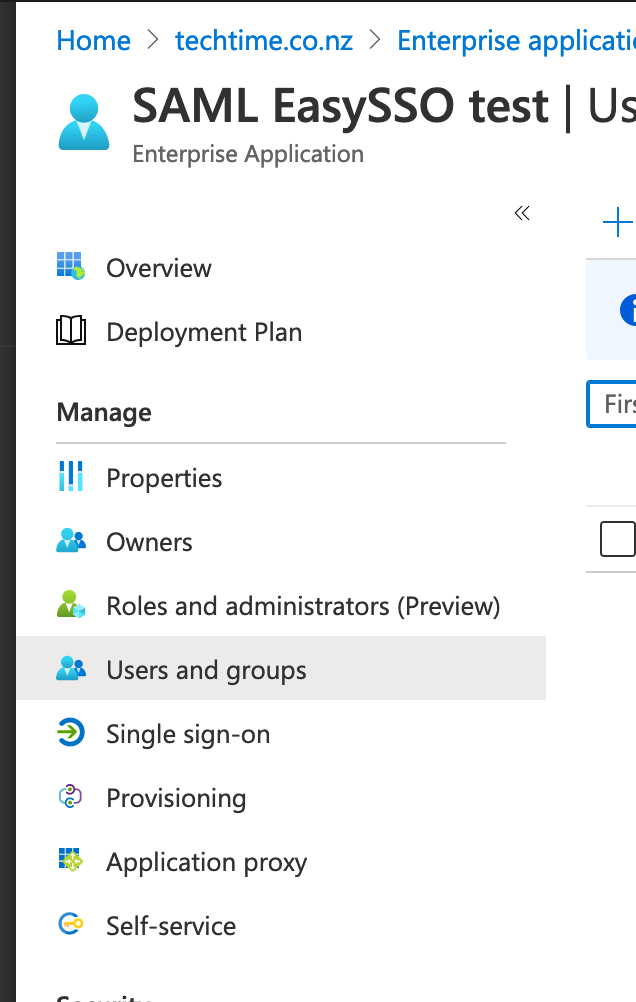Image resolution: width=636 pixels, height=1002 pixels.
Task: Click the Provisioning icon
Action: click(x=70, y=796)
